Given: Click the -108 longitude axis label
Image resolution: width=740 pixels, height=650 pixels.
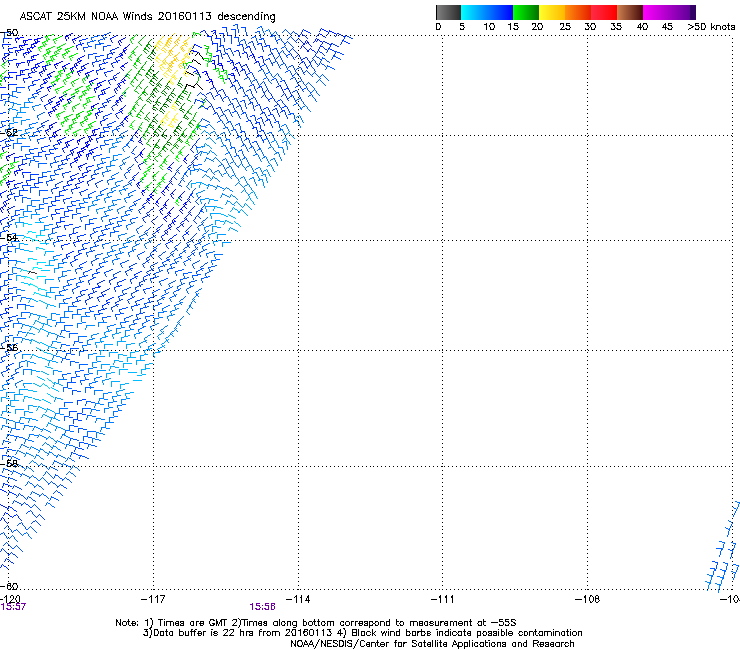Looking at the screenshot, I should pyautogui.click(x=587, y=599).
